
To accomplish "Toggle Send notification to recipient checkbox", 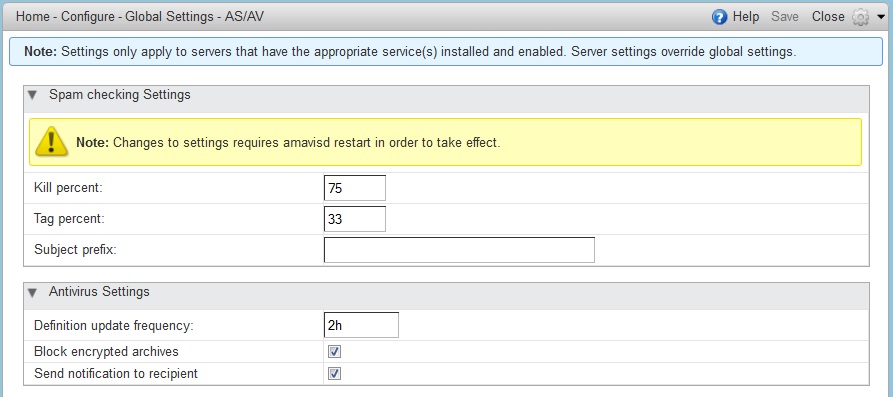I will click(x=334, y=374).
